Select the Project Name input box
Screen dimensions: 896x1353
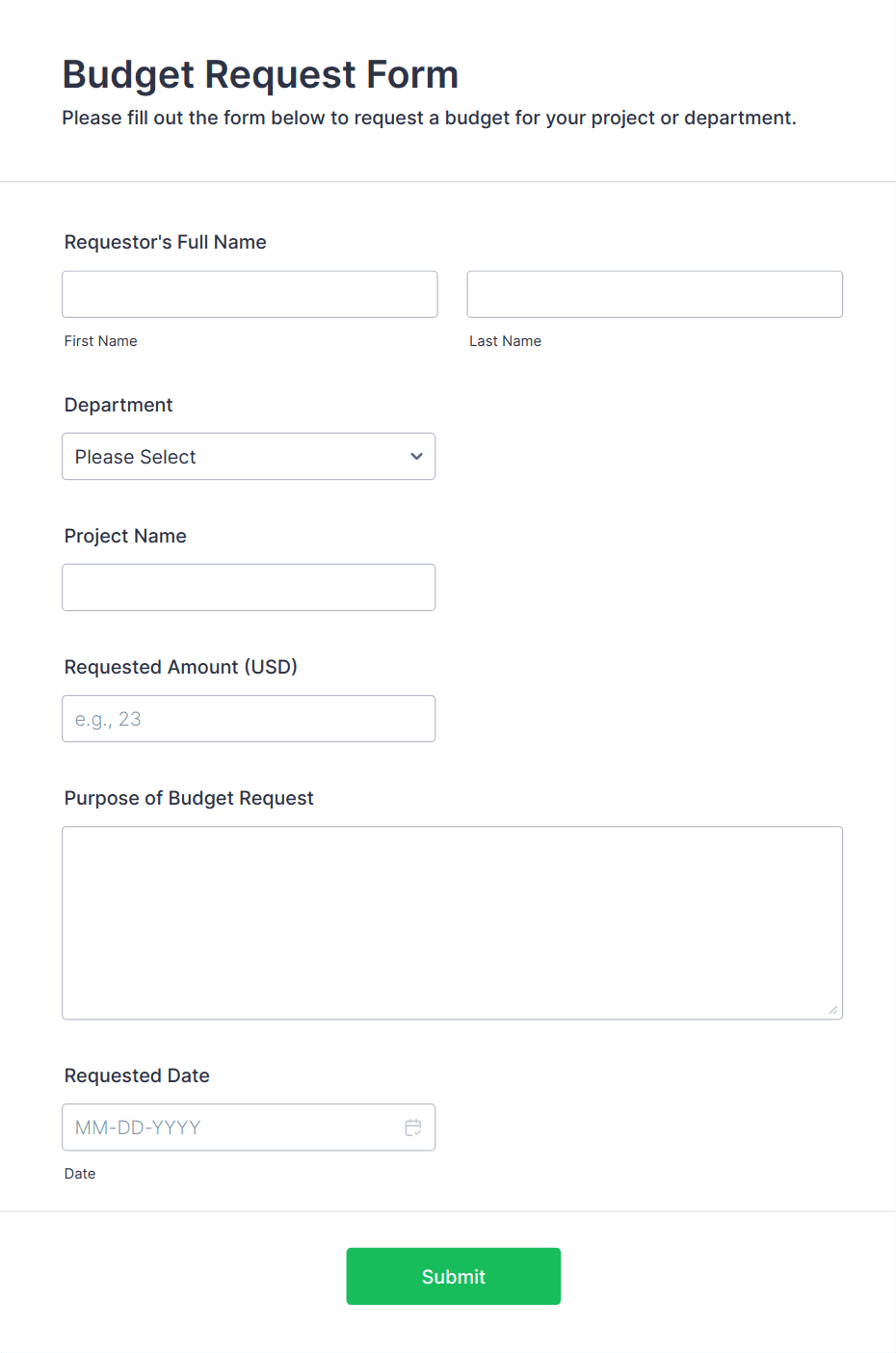249,588
